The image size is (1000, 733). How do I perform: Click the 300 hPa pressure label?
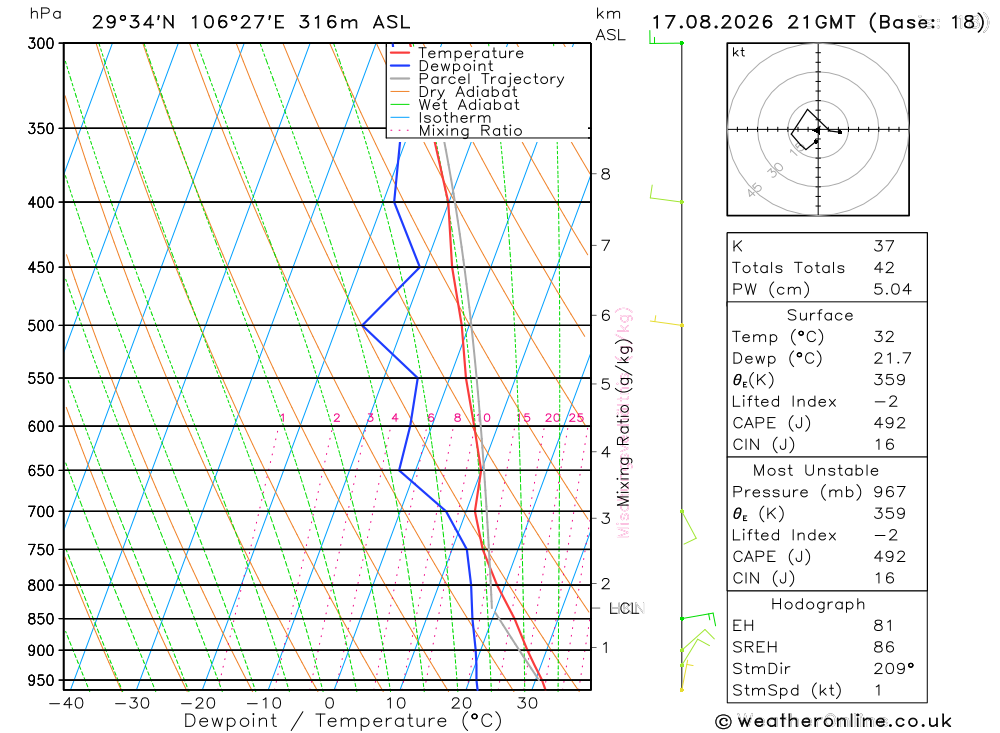click(x=41, y=44)
